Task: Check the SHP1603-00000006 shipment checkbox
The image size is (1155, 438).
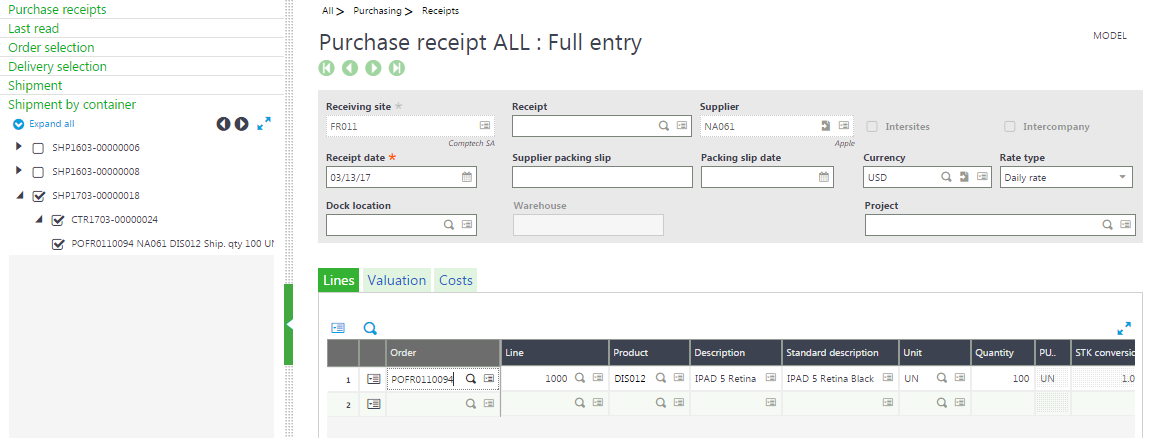Action: [x=38, y=148]
